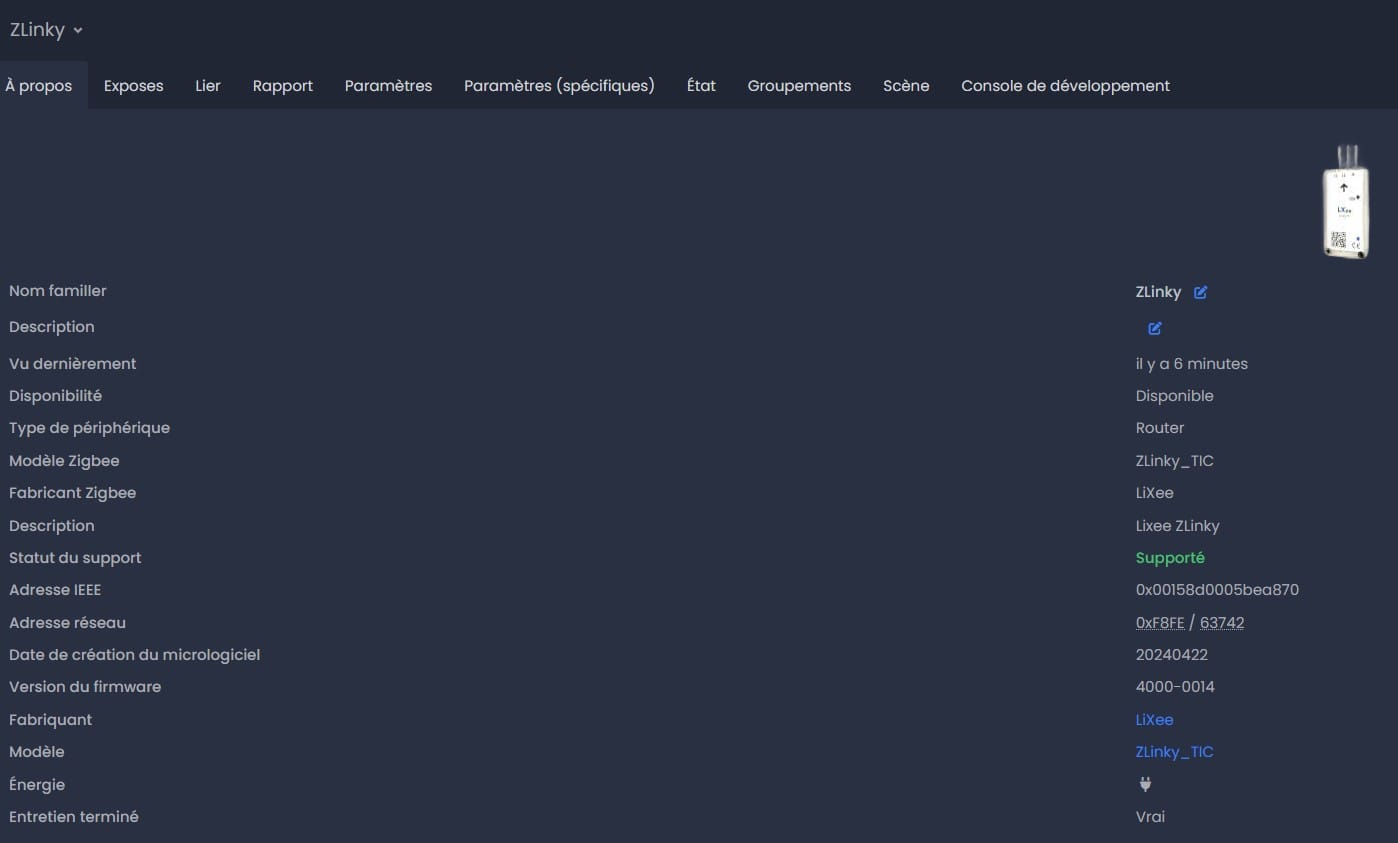The image size is (1398, 843).
Task: Click the 'Type de périphérique' label
Action: [90, 428]
